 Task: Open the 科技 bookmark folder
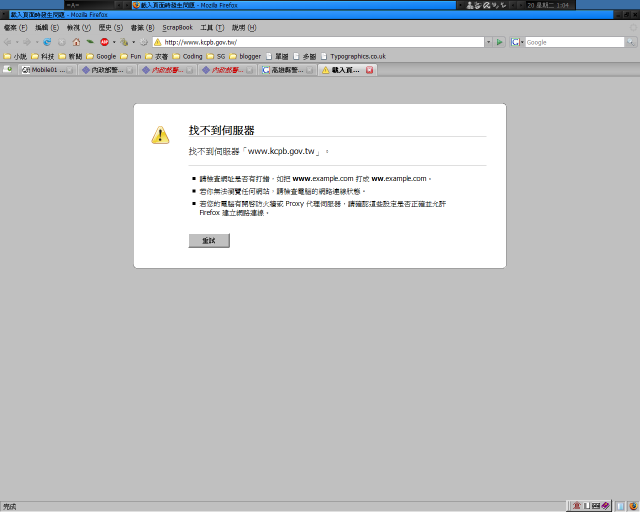coord(42,56)
